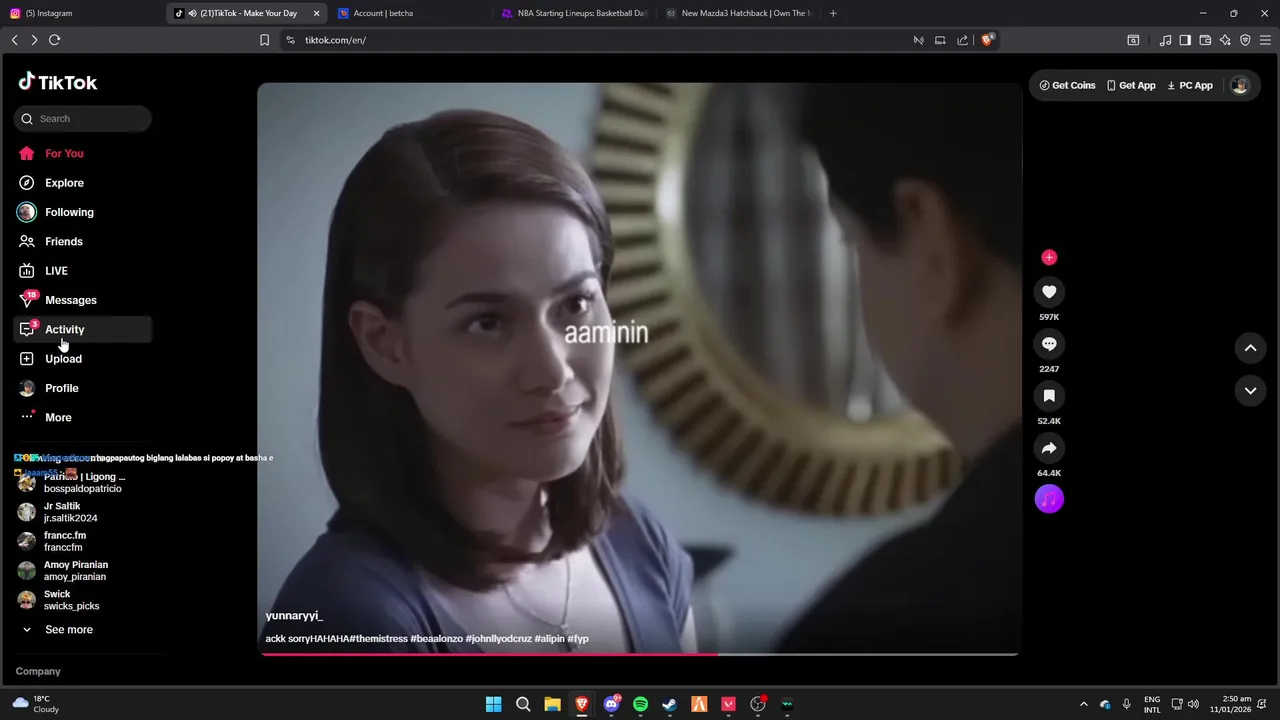Bookmark this page in the address bar
The height and width of the screenshot is (720, 1280).
(x=264, y=40)
